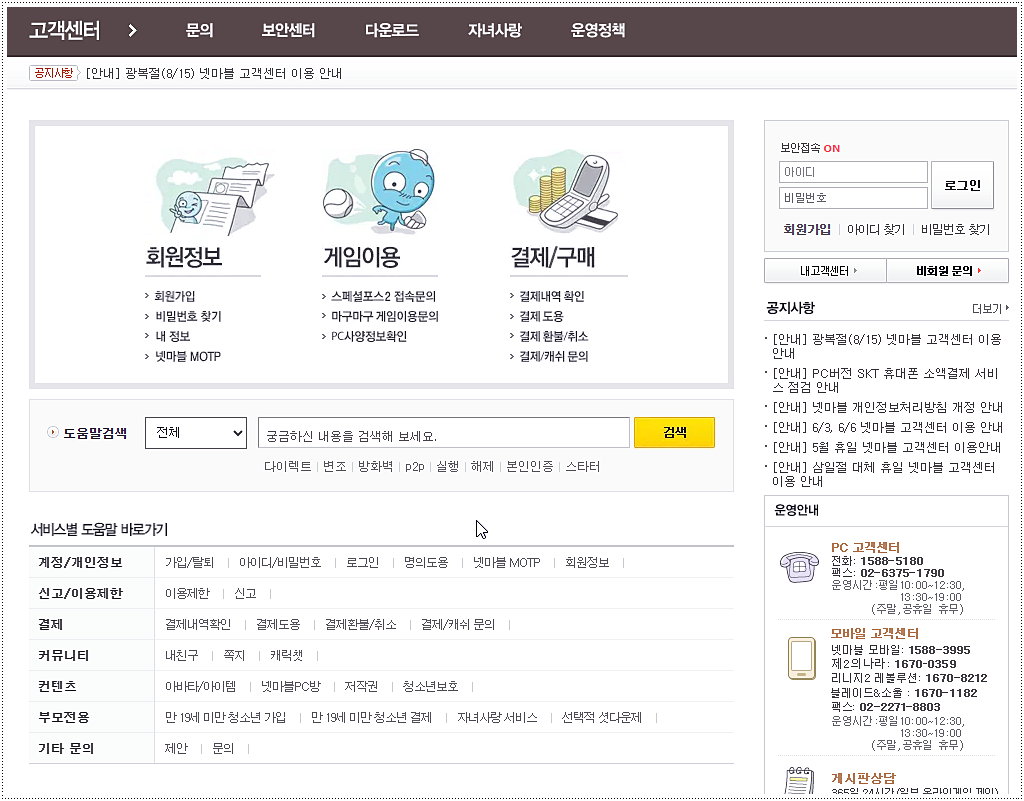Screen dimensions: 1024x801
Task: Go to 고객센터 home title
Action: (x=64, y=30)
